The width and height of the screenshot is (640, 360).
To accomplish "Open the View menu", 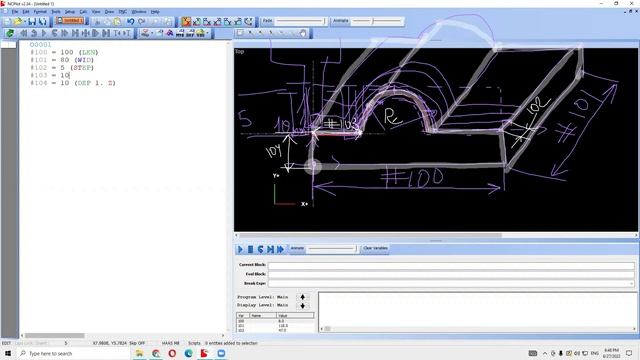I will 96,11.
